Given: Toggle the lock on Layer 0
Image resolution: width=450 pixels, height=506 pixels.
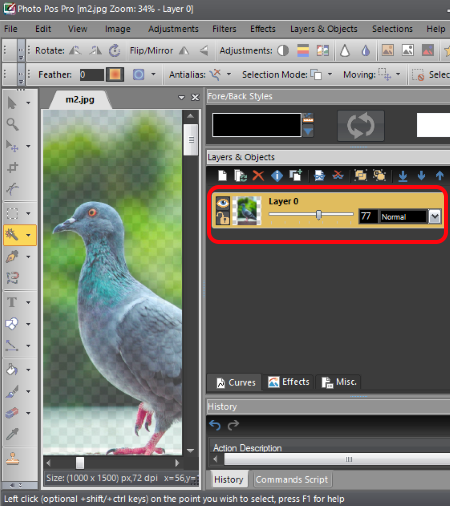Looking at the screenshot, I should [x=223, y=218].
